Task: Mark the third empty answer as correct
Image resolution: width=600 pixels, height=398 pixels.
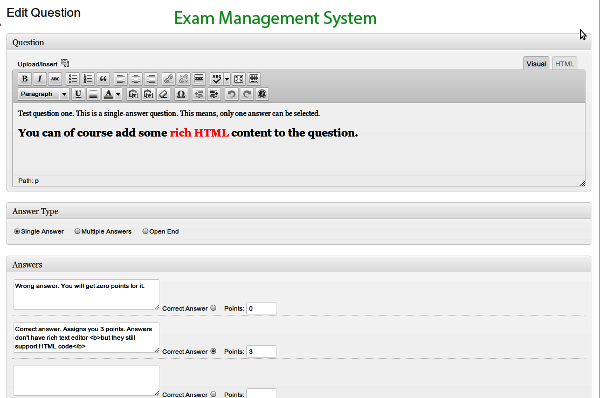Action: (x=213, y=394)
